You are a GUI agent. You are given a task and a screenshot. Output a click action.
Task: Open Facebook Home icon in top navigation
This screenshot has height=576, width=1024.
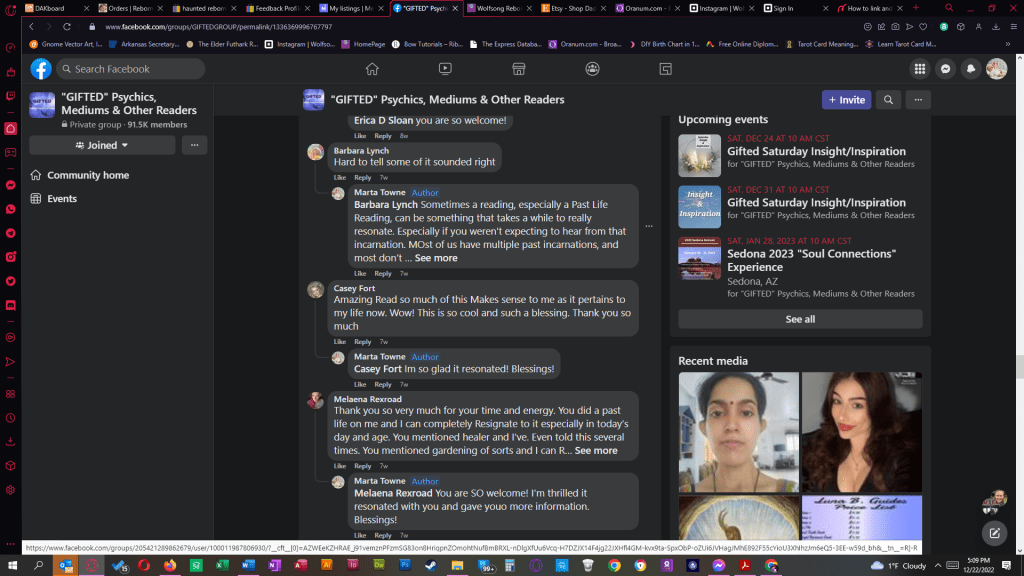[372, 69]
